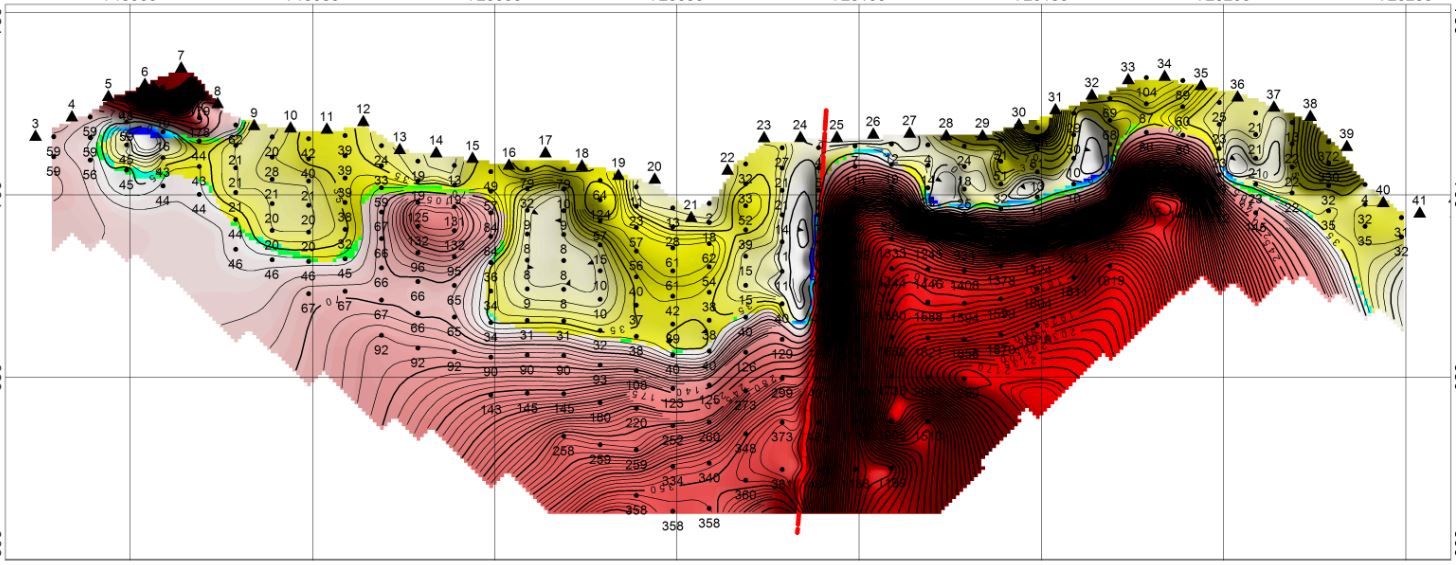The width and height of the screenshot is (1456, 565).
Task: Select station 41 triangle marker
Action: [1419, 212]
